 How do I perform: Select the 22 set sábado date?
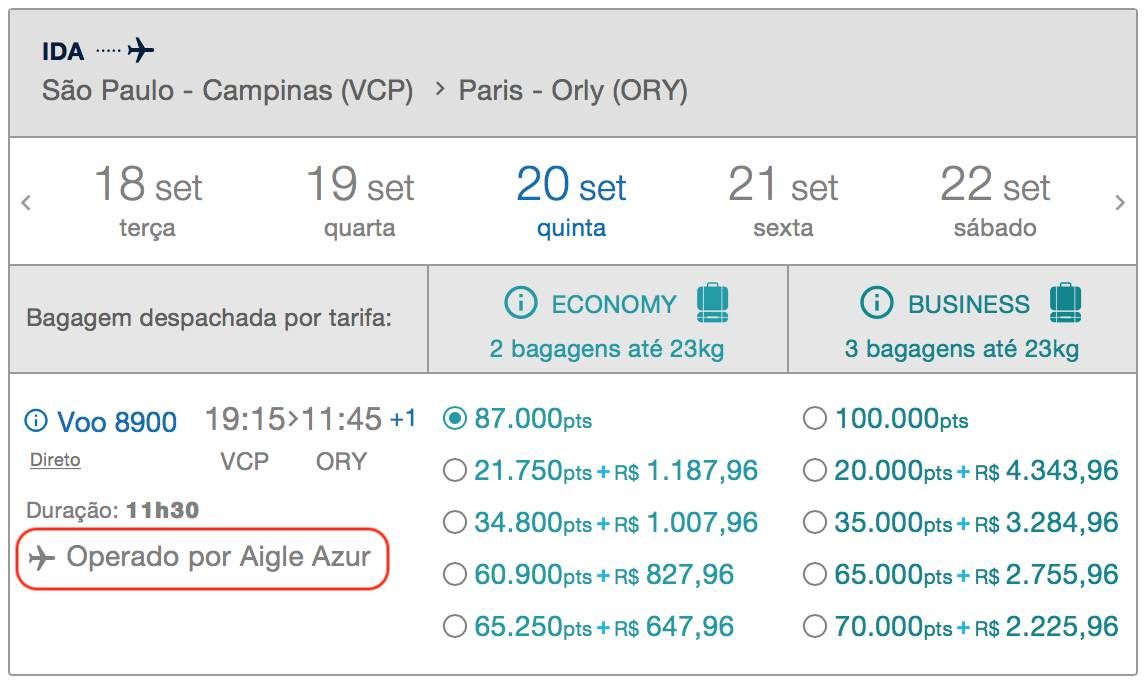(x=995, y=201)
